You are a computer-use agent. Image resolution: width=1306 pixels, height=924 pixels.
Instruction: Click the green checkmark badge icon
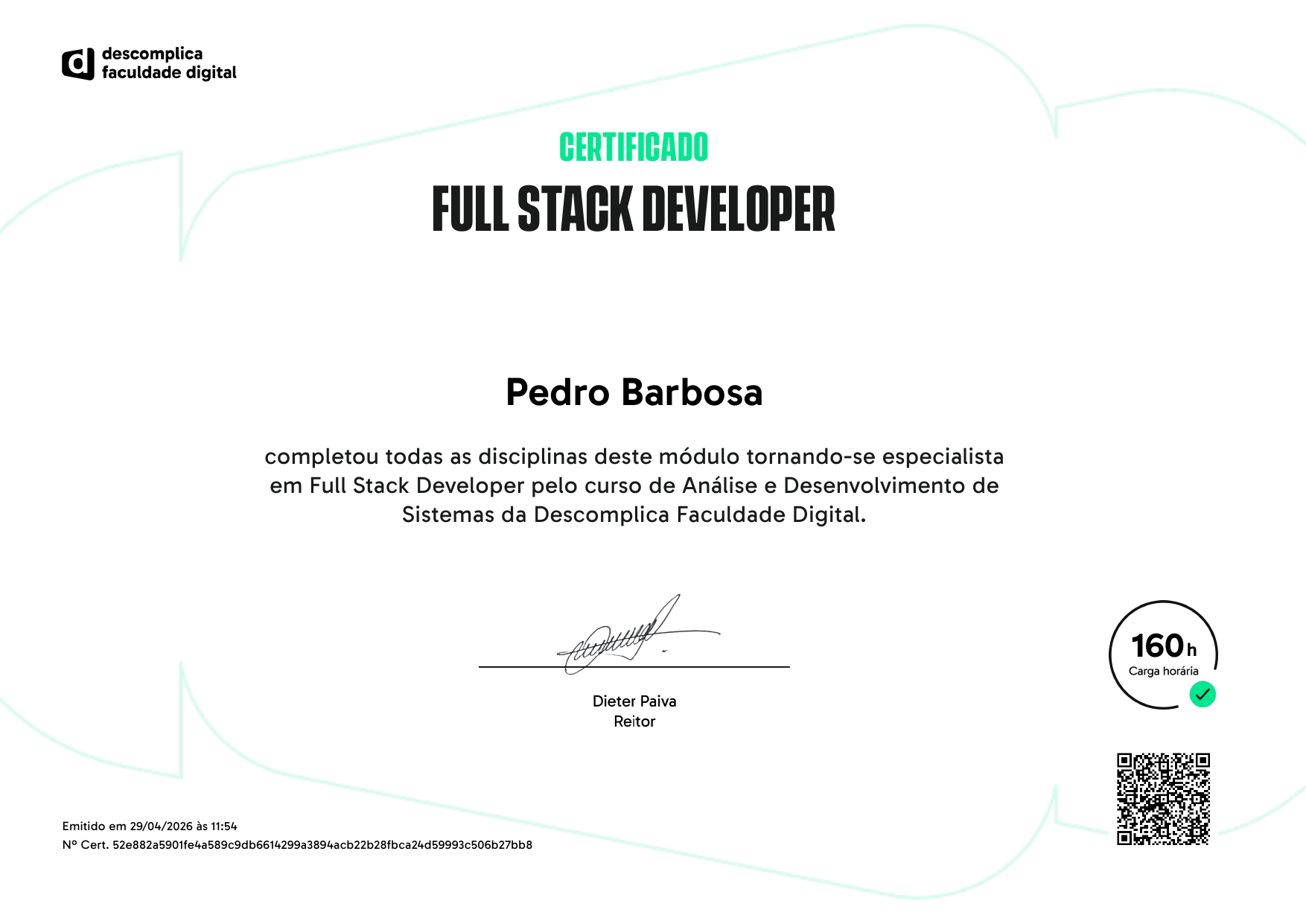point(1203,695)
